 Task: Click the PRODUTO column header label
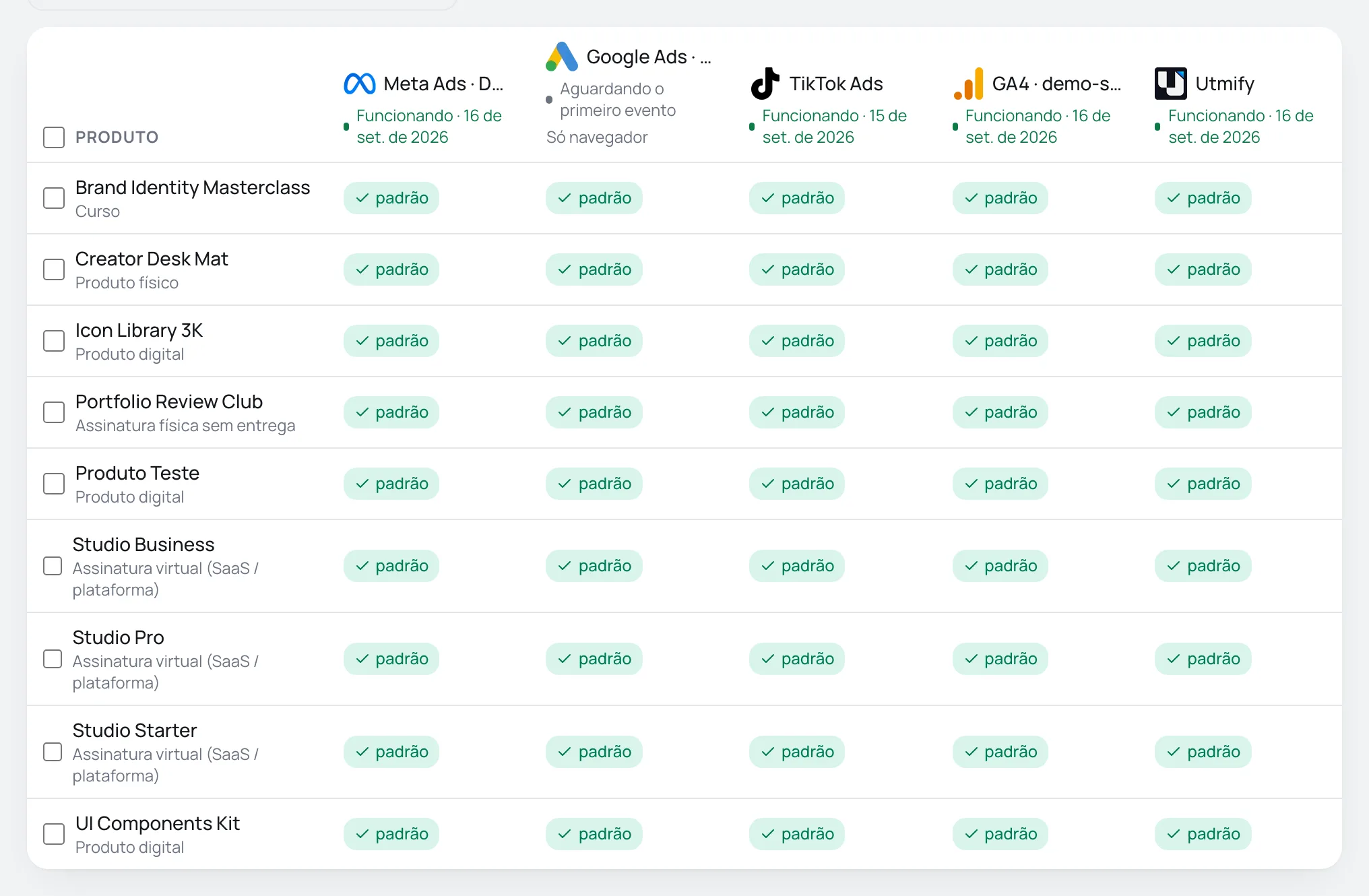click(x=117, y=137)
